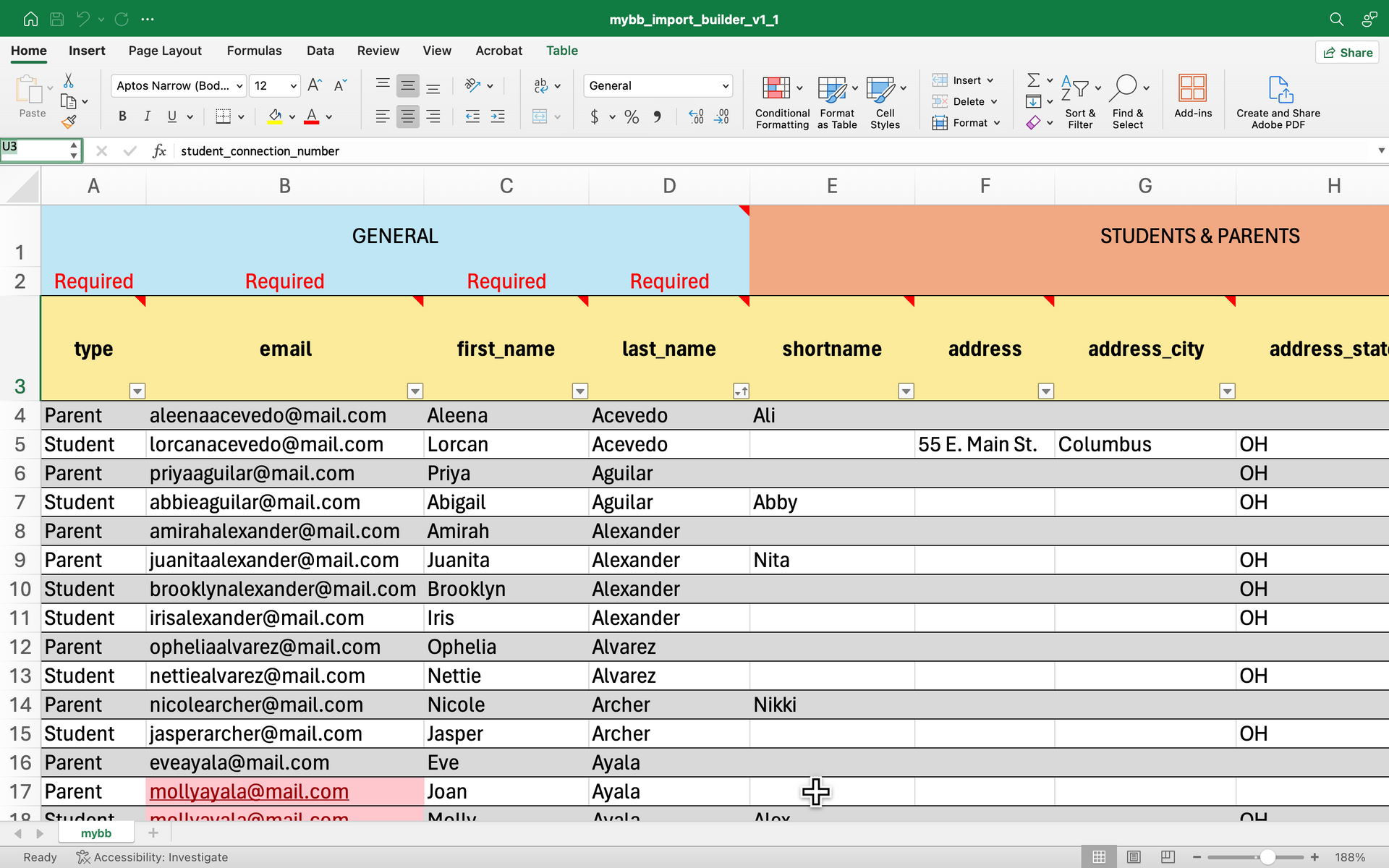Apply percent style formatting

tap(632, 116)
